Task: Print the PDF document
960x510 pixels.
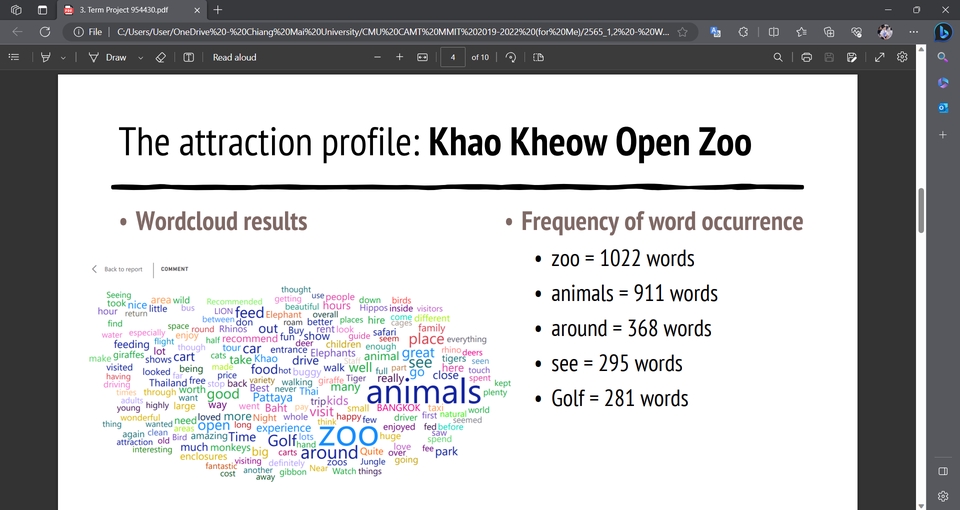Action: pos(806,57)
